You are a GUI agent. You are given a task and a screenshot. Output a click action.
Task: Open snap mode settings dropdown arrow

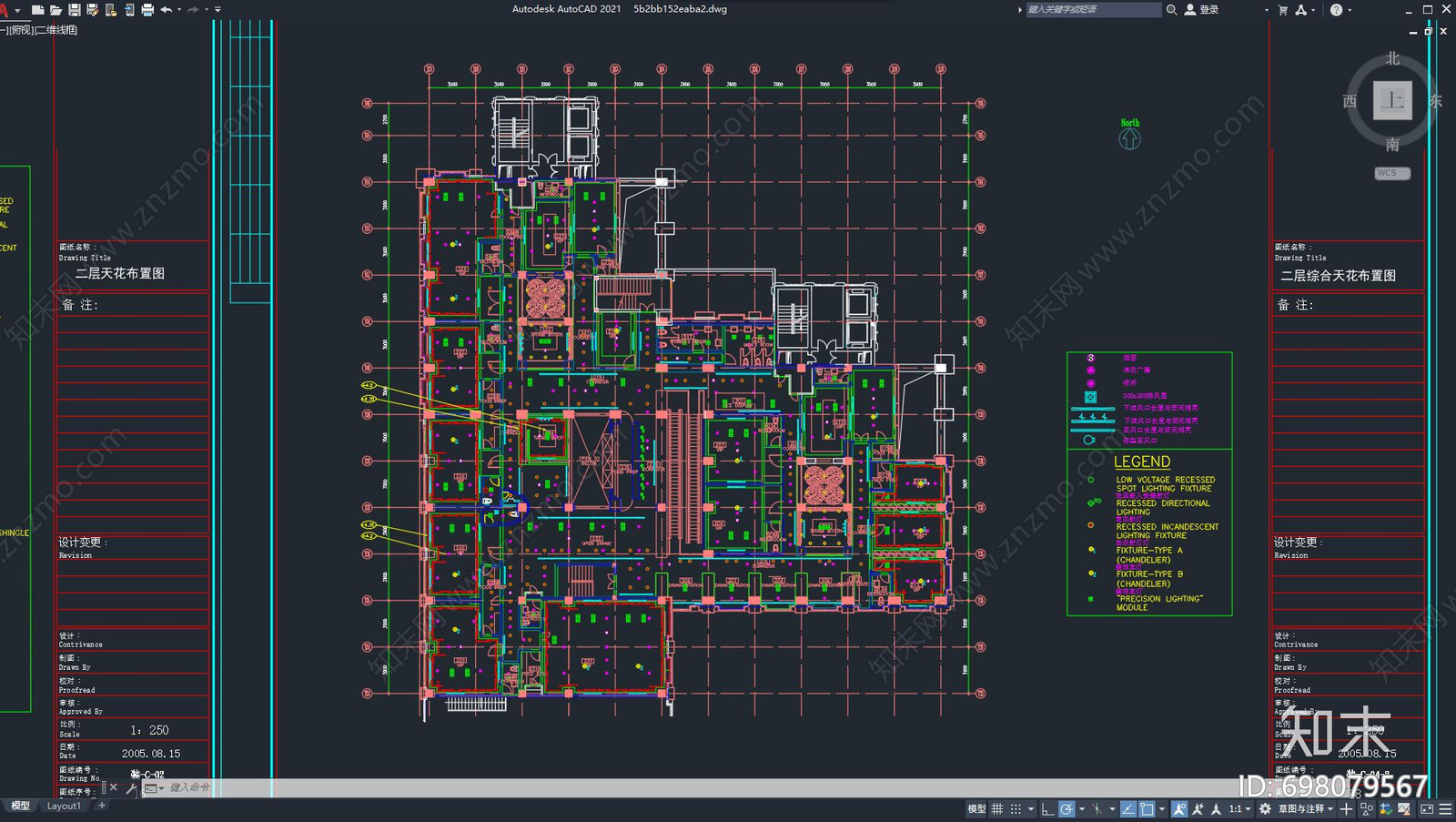1031,808
